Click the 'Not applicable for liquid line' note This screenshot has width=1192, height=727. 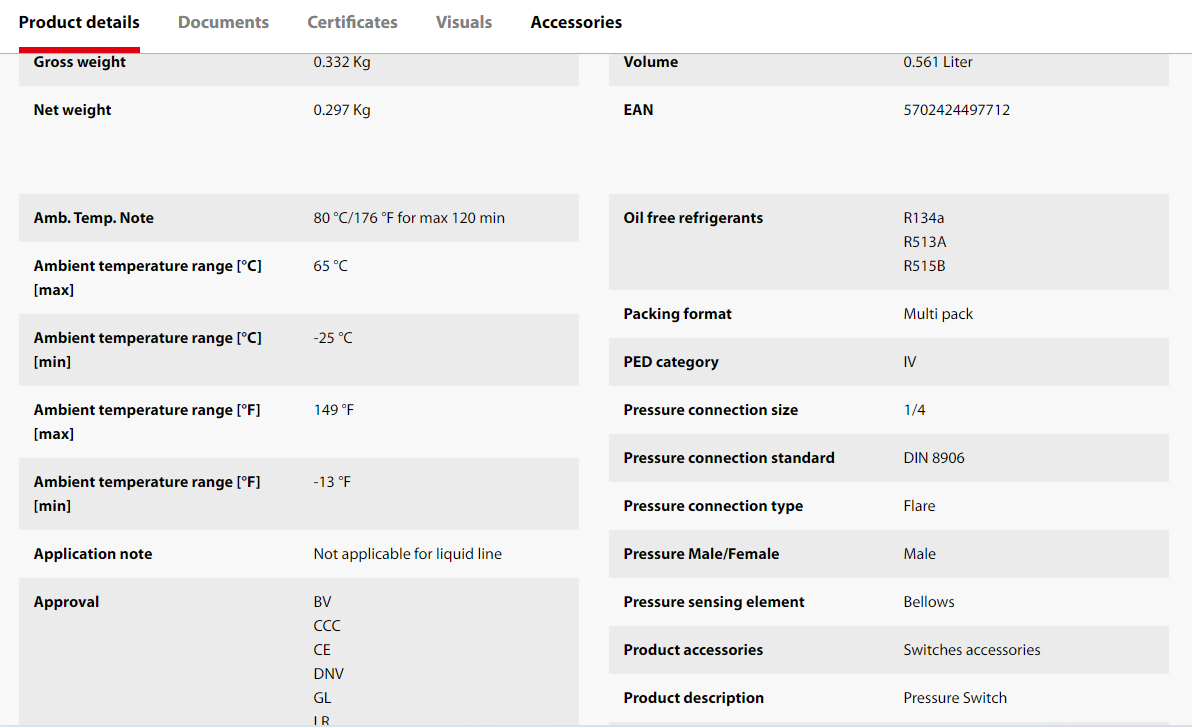coord(407,554)
